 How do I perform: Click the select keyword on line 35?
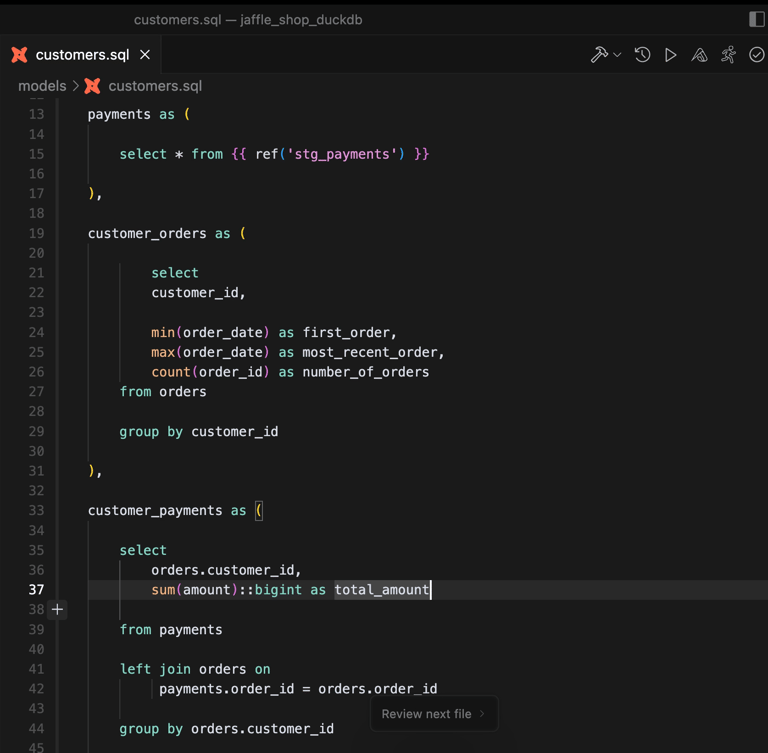pyautogui.click(x=143, y=550)
